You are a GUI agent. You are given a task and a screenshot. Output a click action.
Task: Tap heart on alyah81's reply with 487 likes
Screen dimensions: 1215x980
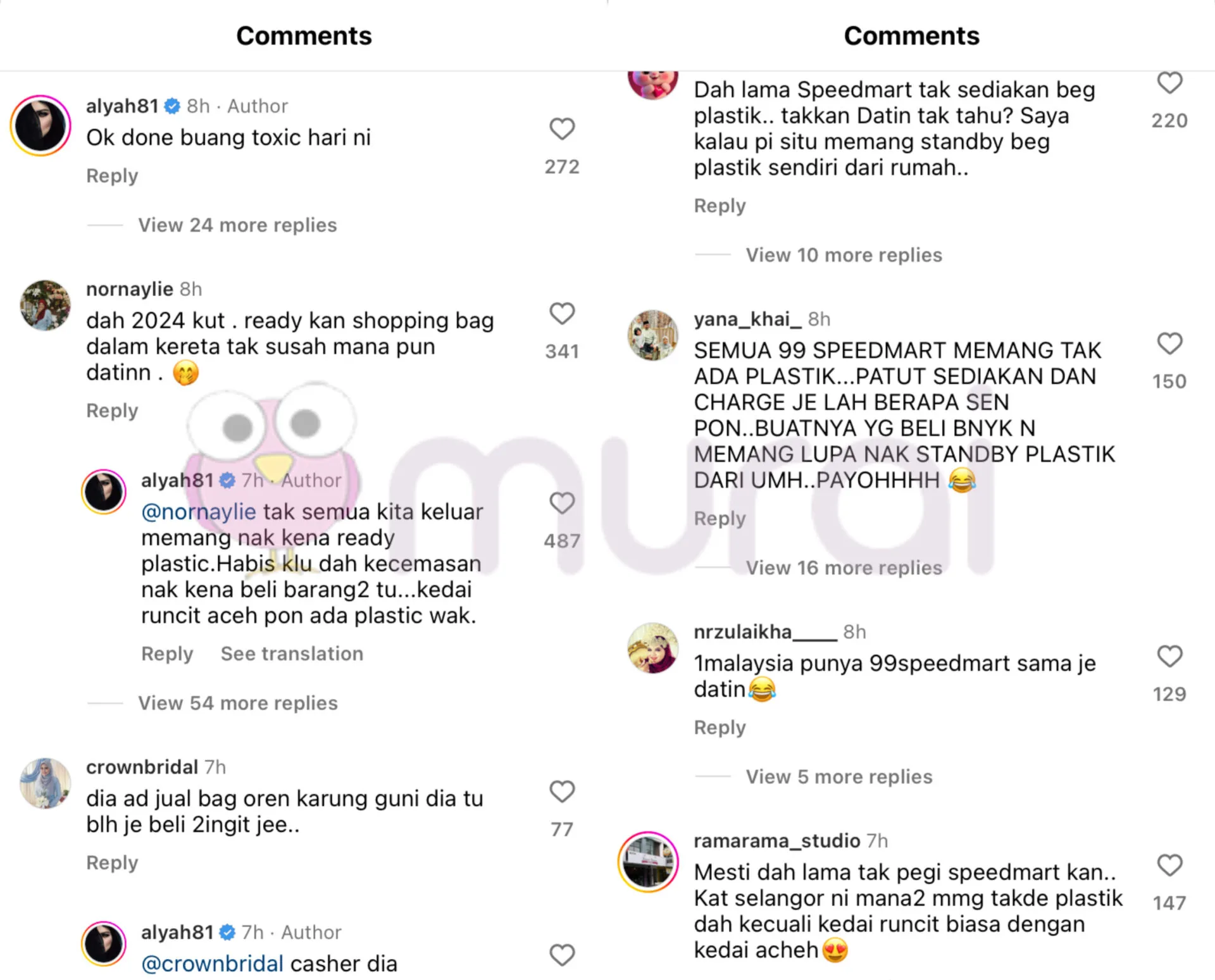coord(561,503)
